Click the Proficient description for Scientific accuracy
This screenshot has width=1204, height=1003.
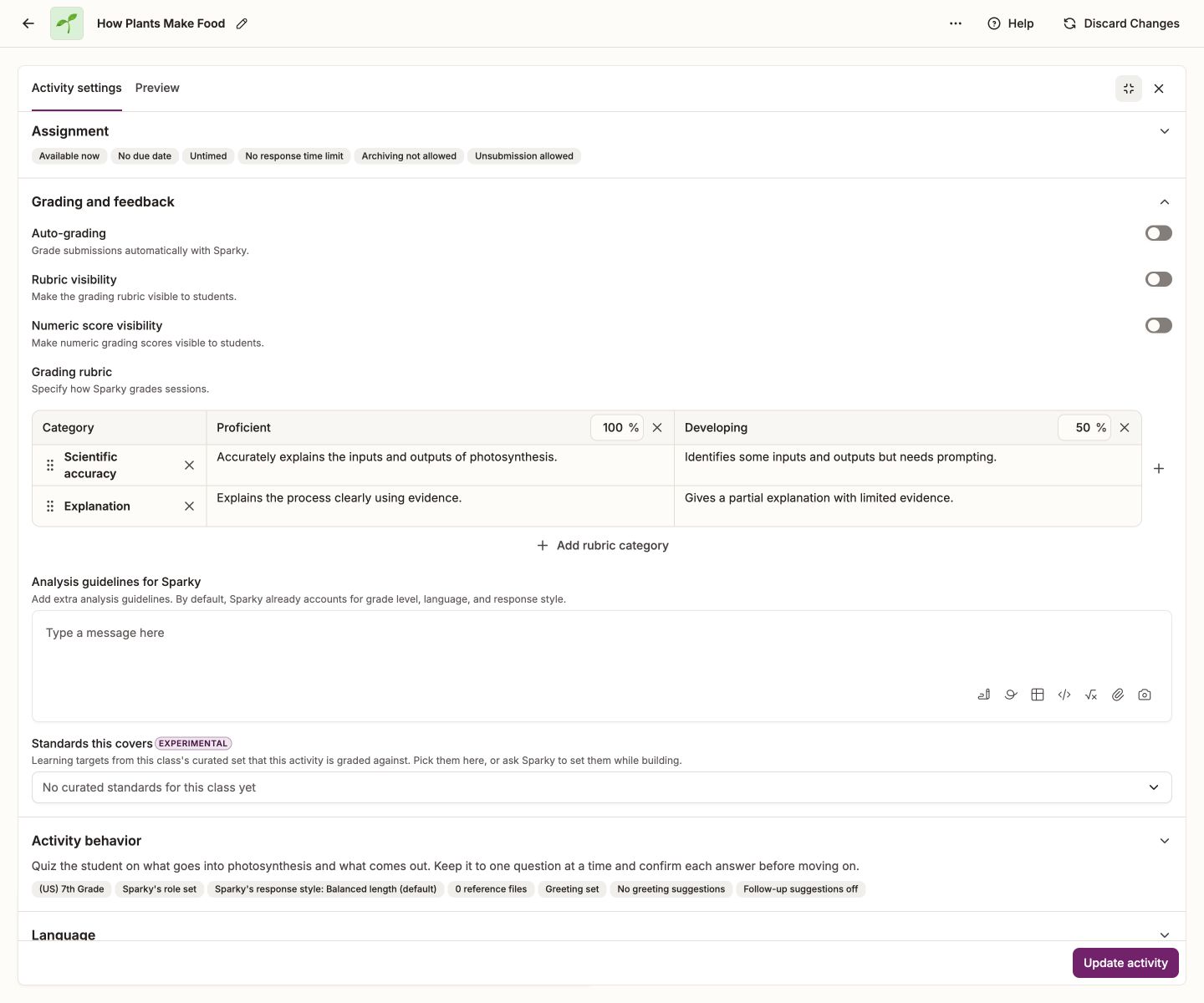[x=440, y=466]
